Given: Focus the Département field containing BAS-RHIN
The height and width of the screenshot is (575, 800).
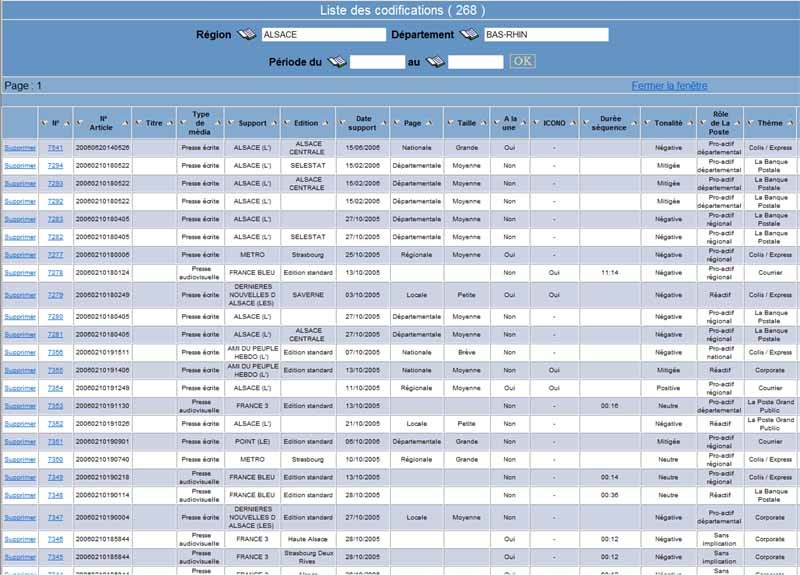Looking at the screenshot, I should point(546,35).
